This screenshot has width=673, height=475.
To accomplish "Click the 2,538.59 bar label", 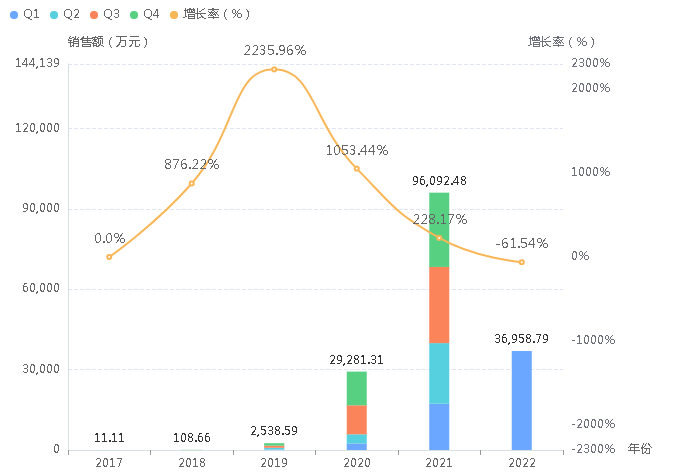I will [274, 431].
